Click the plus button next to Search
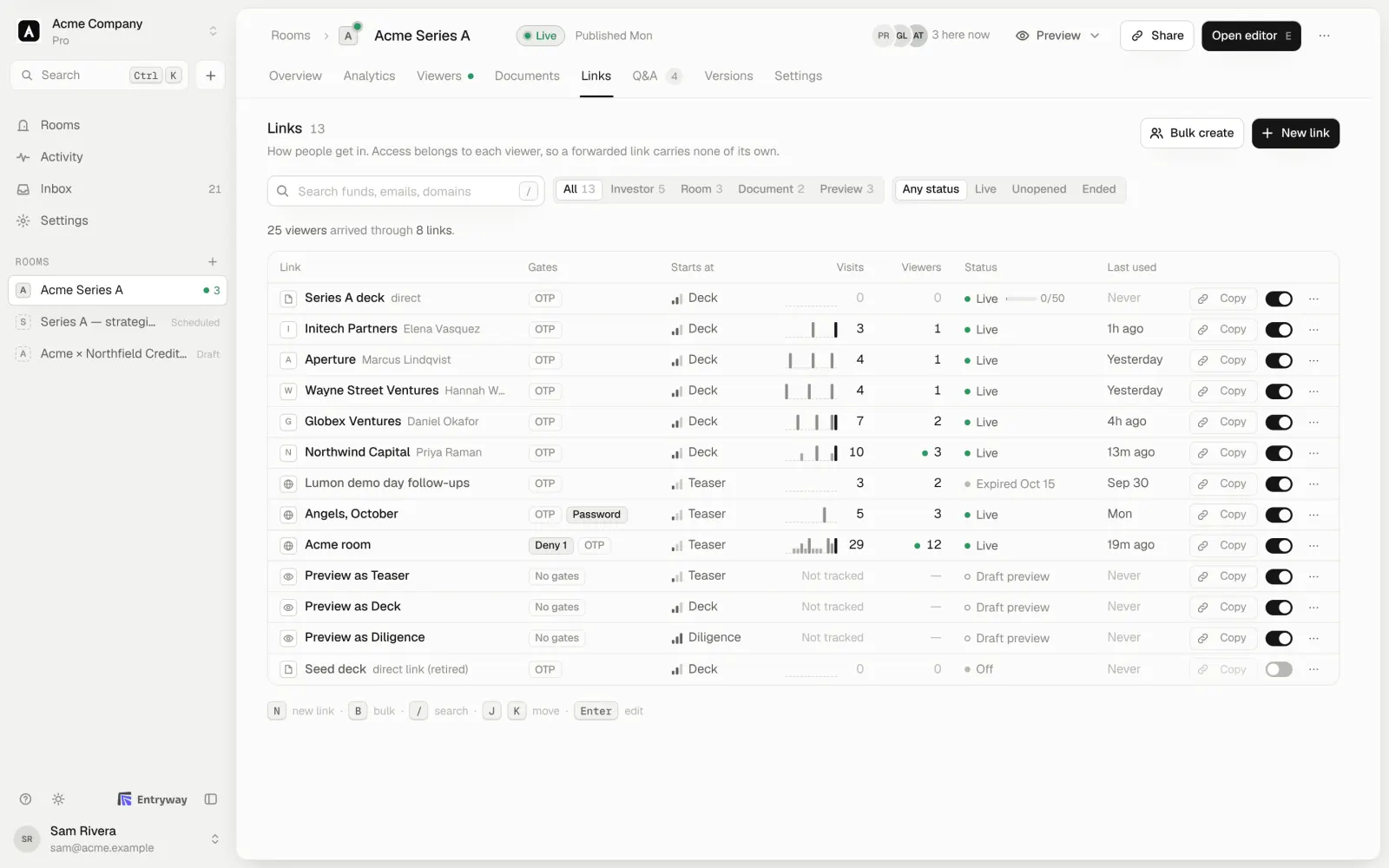The image size is (1389, 868). pos(211,76)
